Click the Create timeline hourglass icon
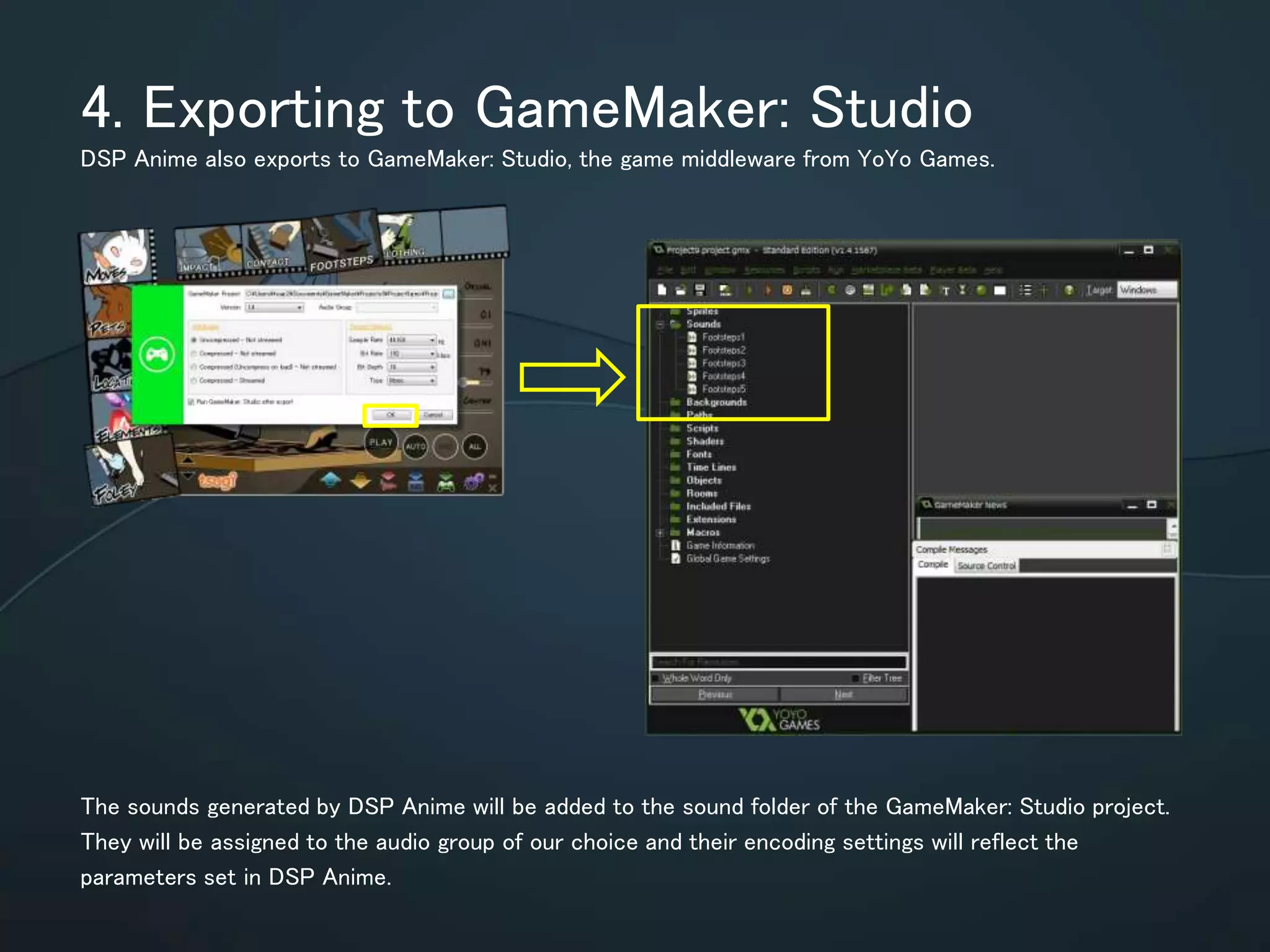The width and height of the screenshot is (1270, 952). [963, 289]
